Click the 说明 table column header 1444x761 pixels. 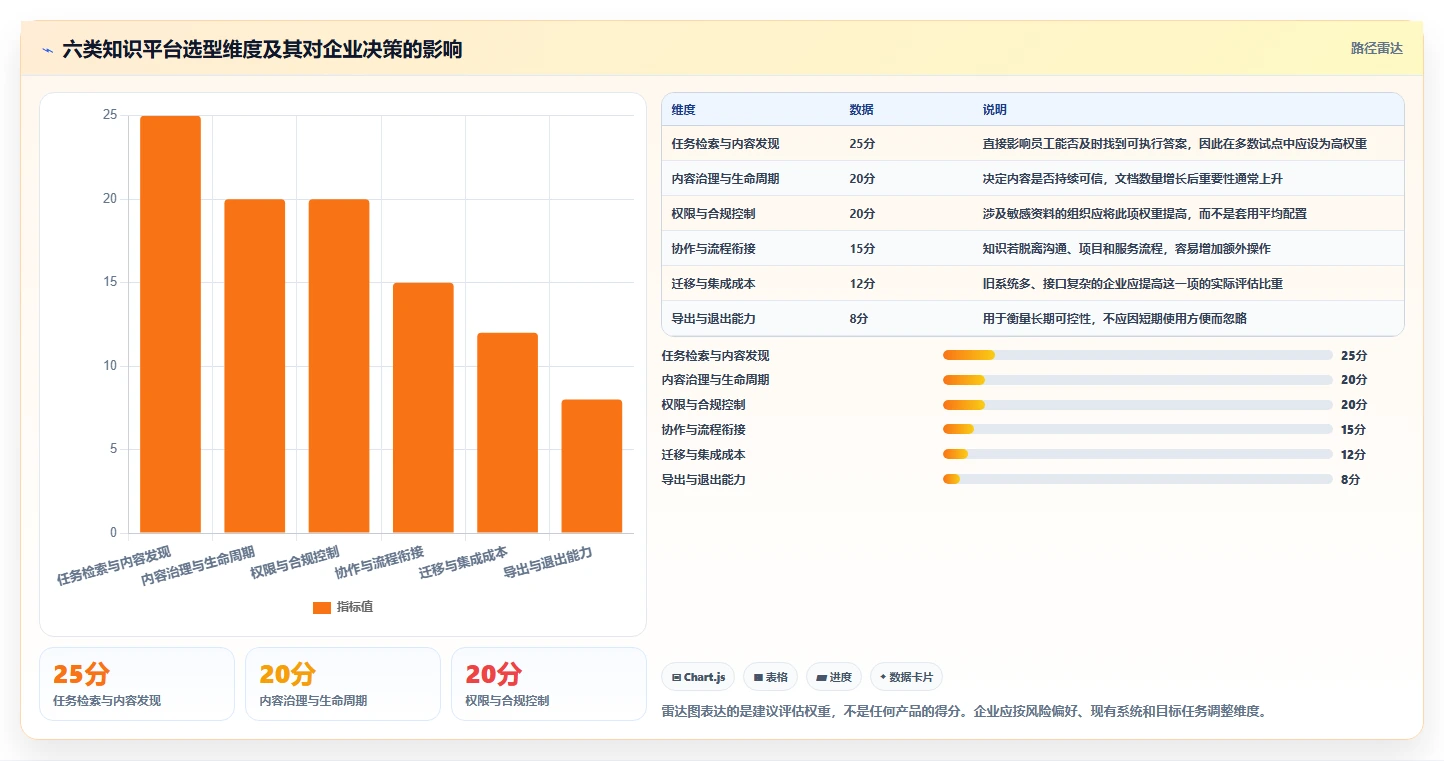[x=995, y=109]
